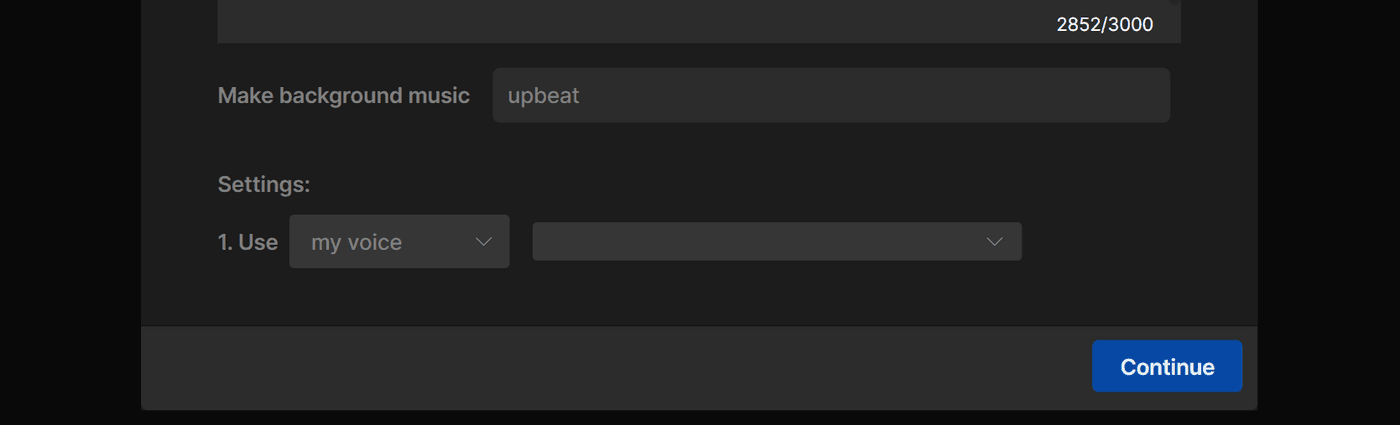The image size is (1400, 425).
Task: Click the '1. Use' label
Action: (x=248, y=242)
